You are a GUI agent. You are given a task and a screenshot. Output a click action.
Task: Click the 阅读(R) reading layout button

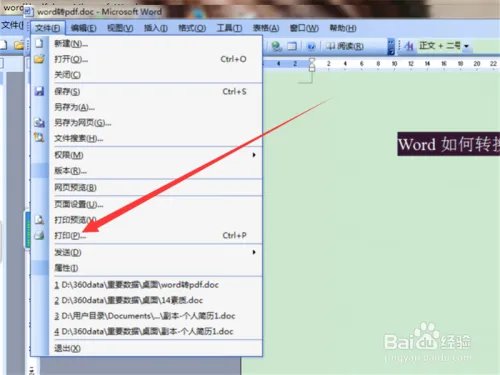point(344,46)
